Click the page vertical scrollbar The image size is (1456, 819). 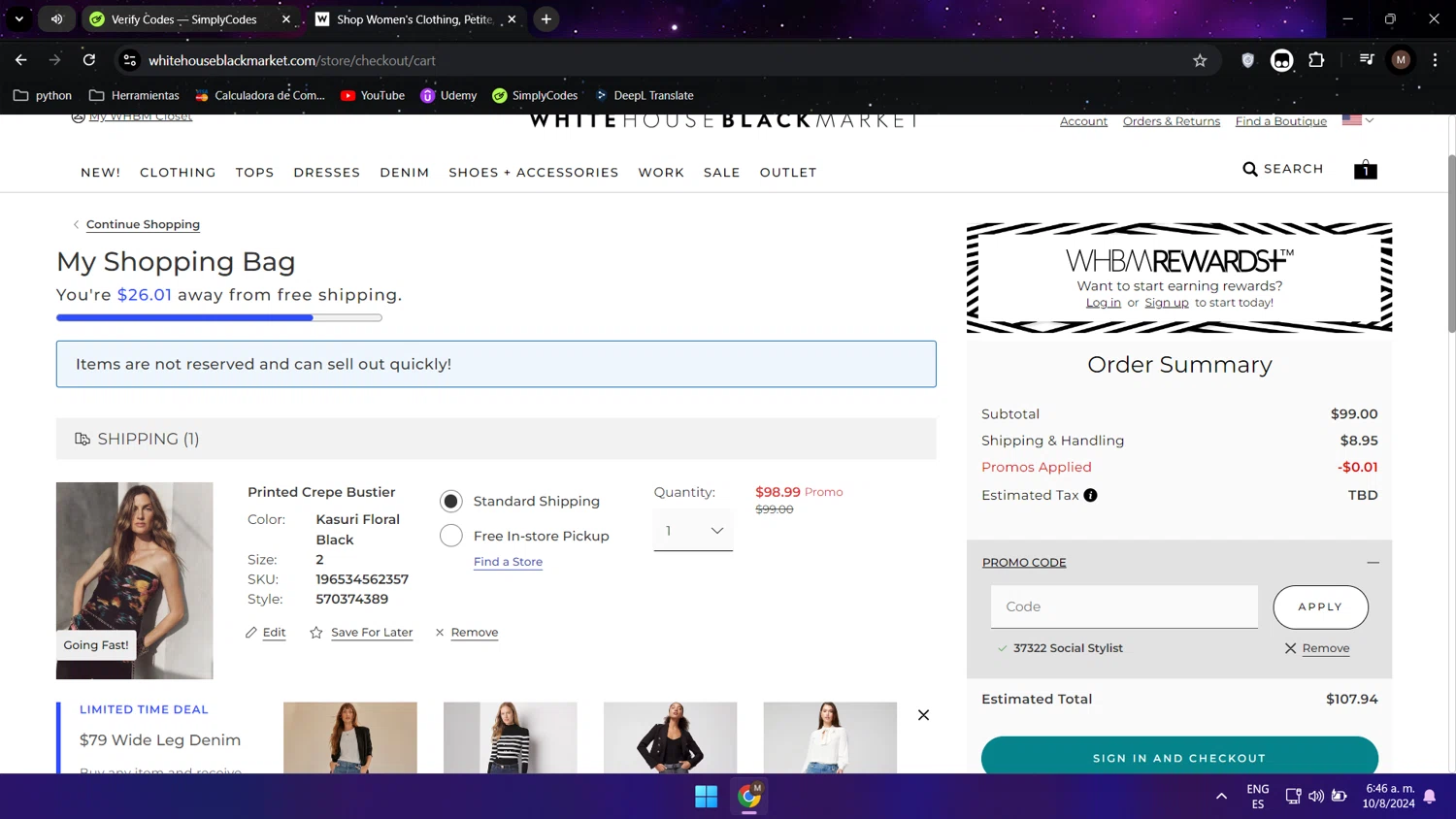[x=1451, y=243]
